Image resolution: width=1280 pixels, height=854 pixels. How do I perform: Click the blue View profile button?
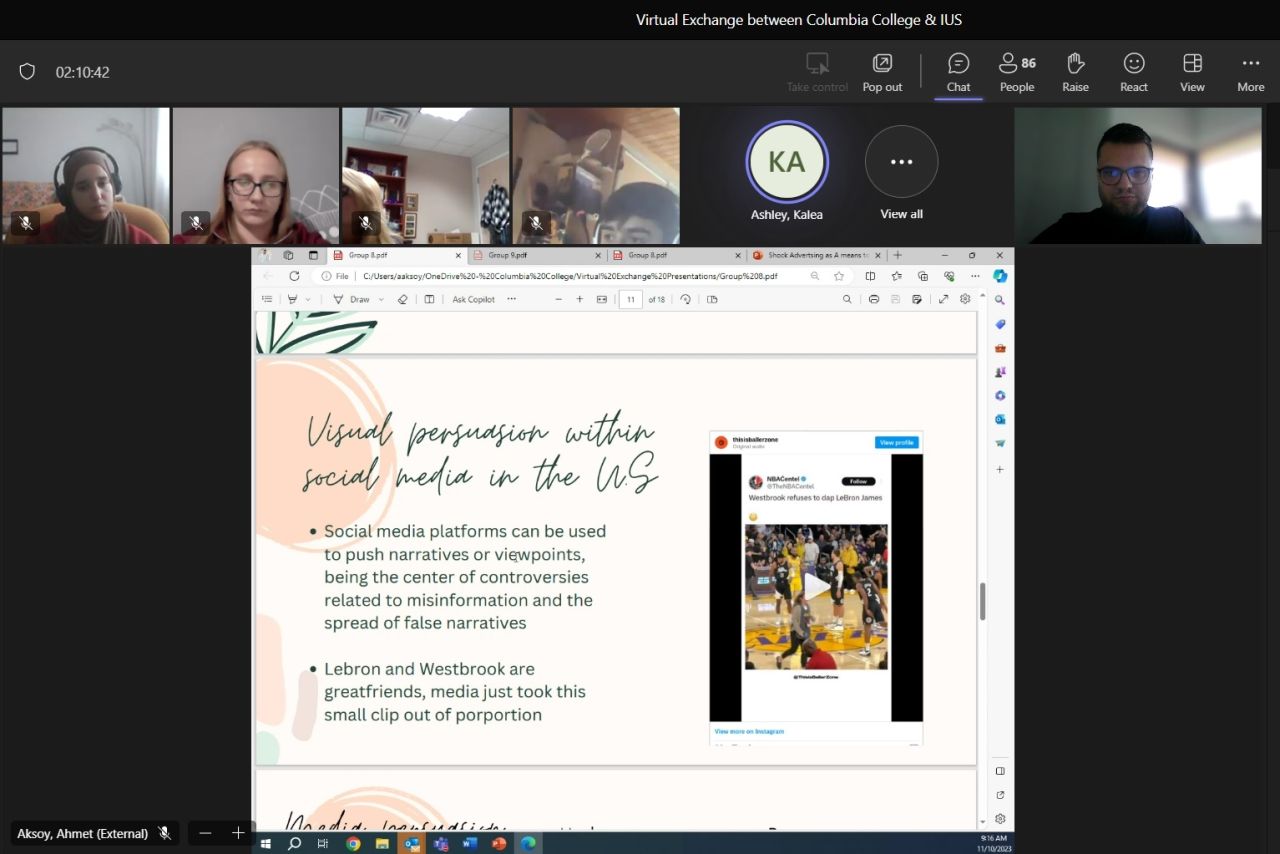click(896, 442)
